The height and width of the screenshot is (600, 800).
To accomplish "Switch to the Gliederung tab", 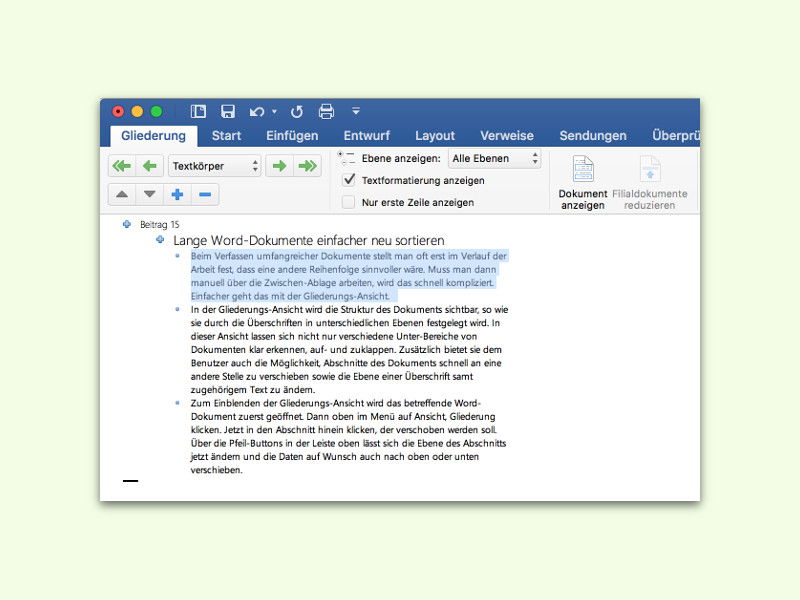I will [x=154, y=136].
